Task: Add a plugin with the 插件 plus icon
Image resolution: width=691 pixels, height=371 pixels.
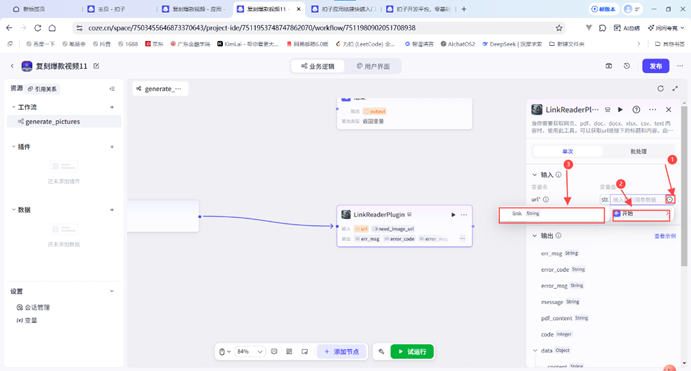Action: [x=112, y=147]
